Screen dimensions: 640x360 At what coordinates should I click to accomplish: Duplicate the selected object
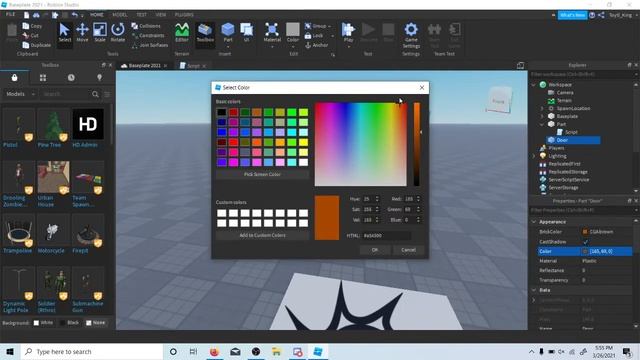37,45
